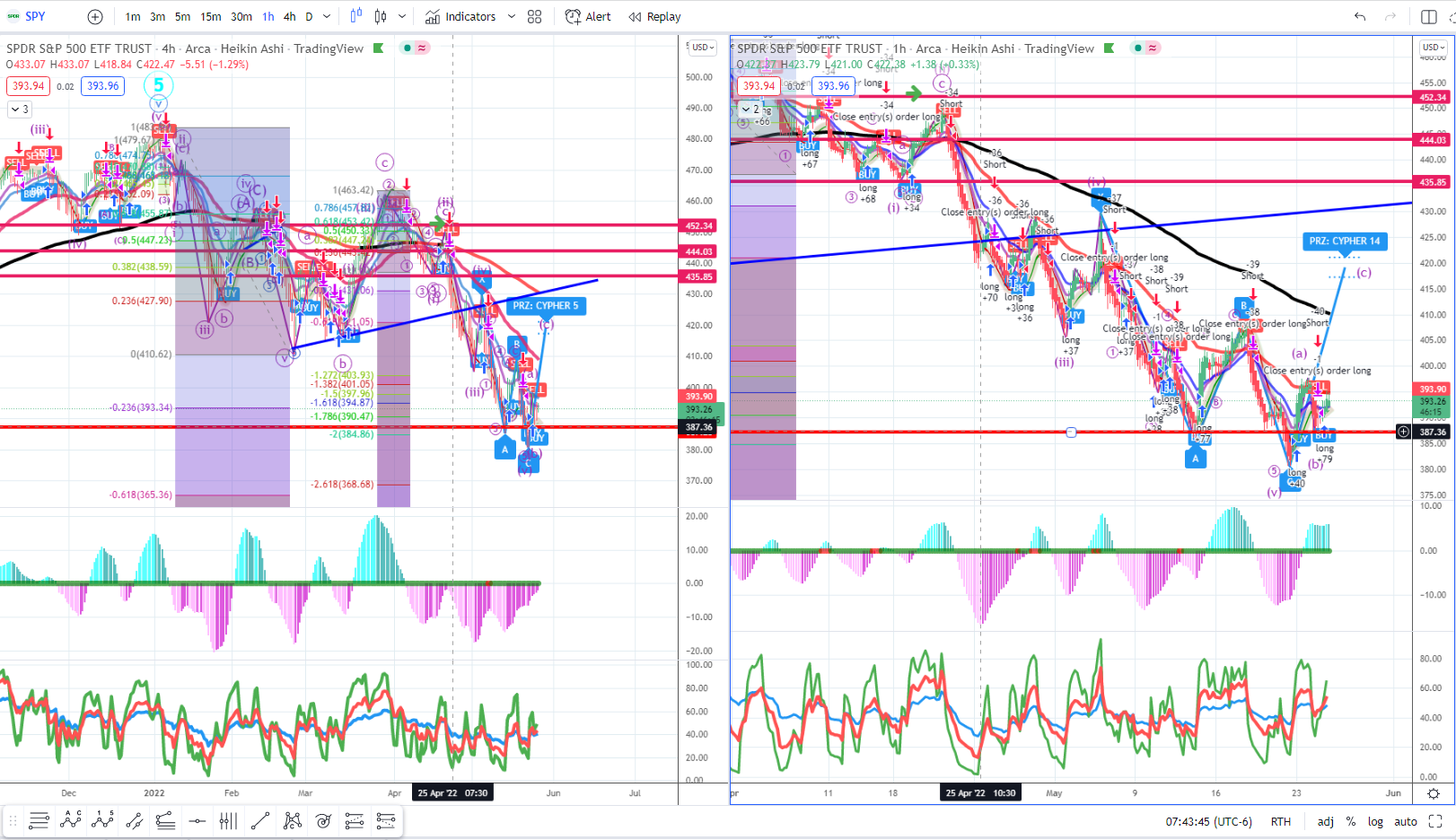Click the green flag on left chart
Viewport: 1456px width, 840px height.
[379, 48]
